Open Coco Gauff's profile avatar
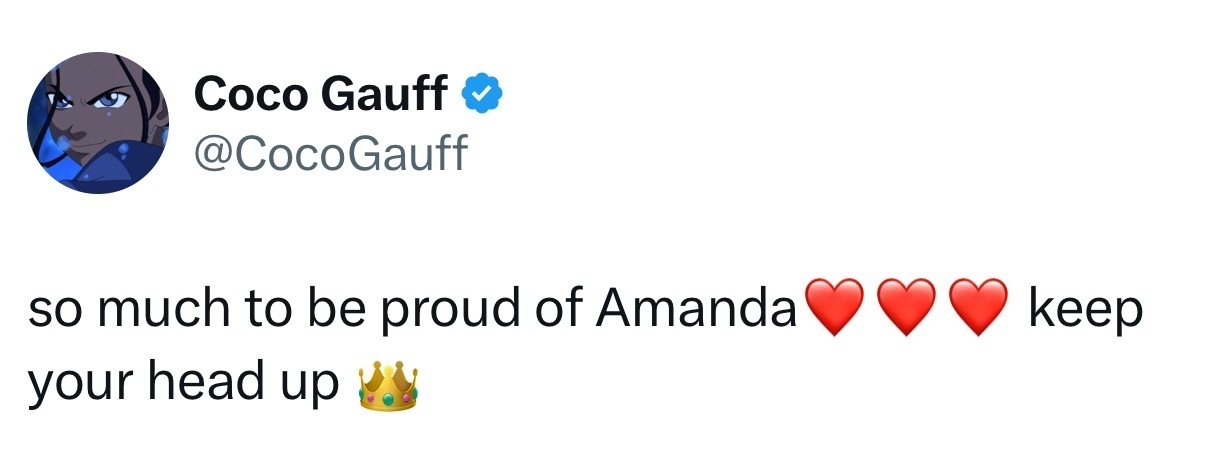 pos(98,123)
